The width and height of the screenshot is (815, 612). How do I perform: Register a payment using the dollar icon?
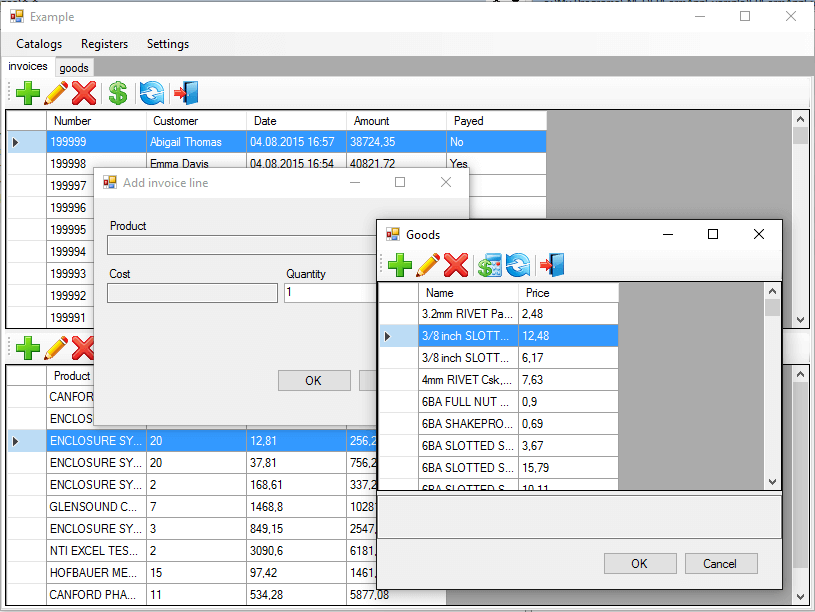point(117,93)
